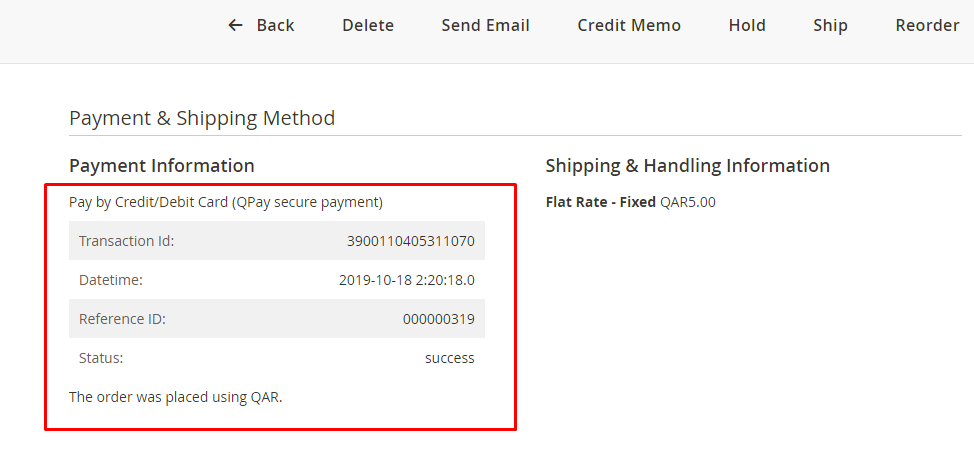Click the Transaction Id label
974x466 pixels.
127,241
